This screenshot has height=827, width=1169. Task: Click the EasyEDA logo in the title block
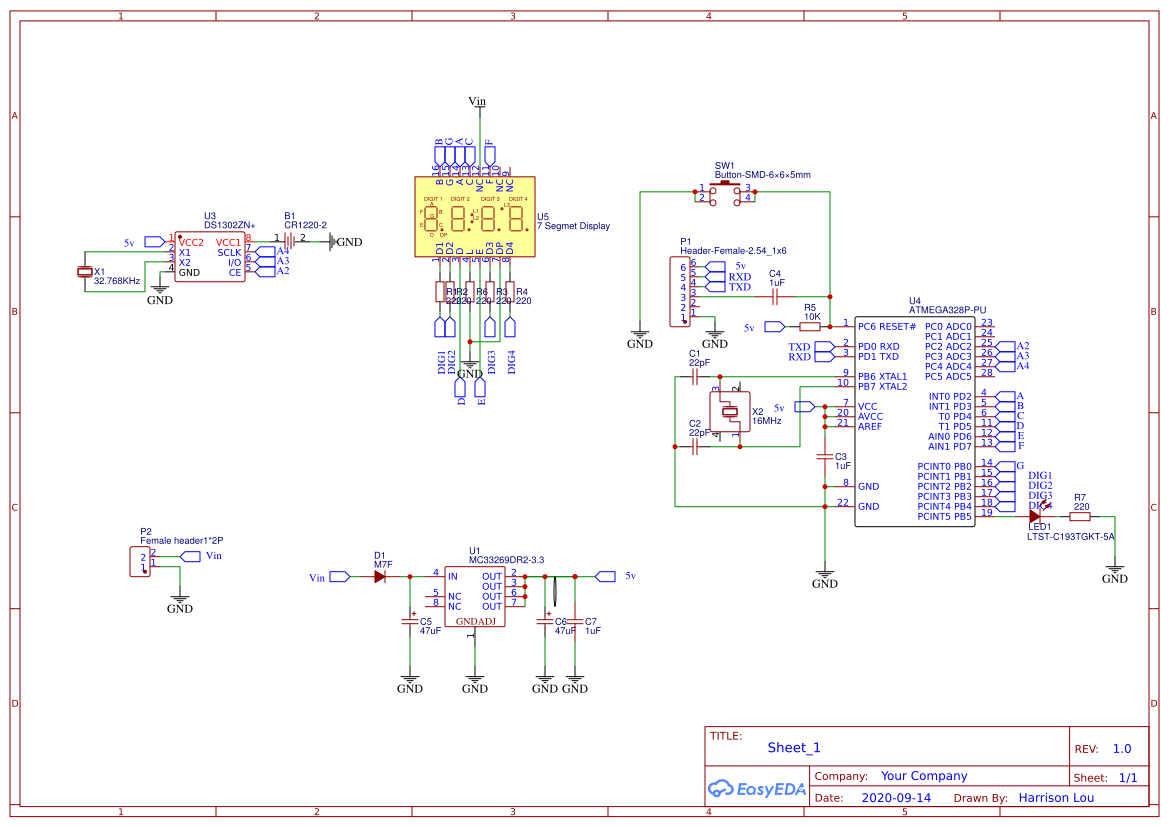pos(757,789)
